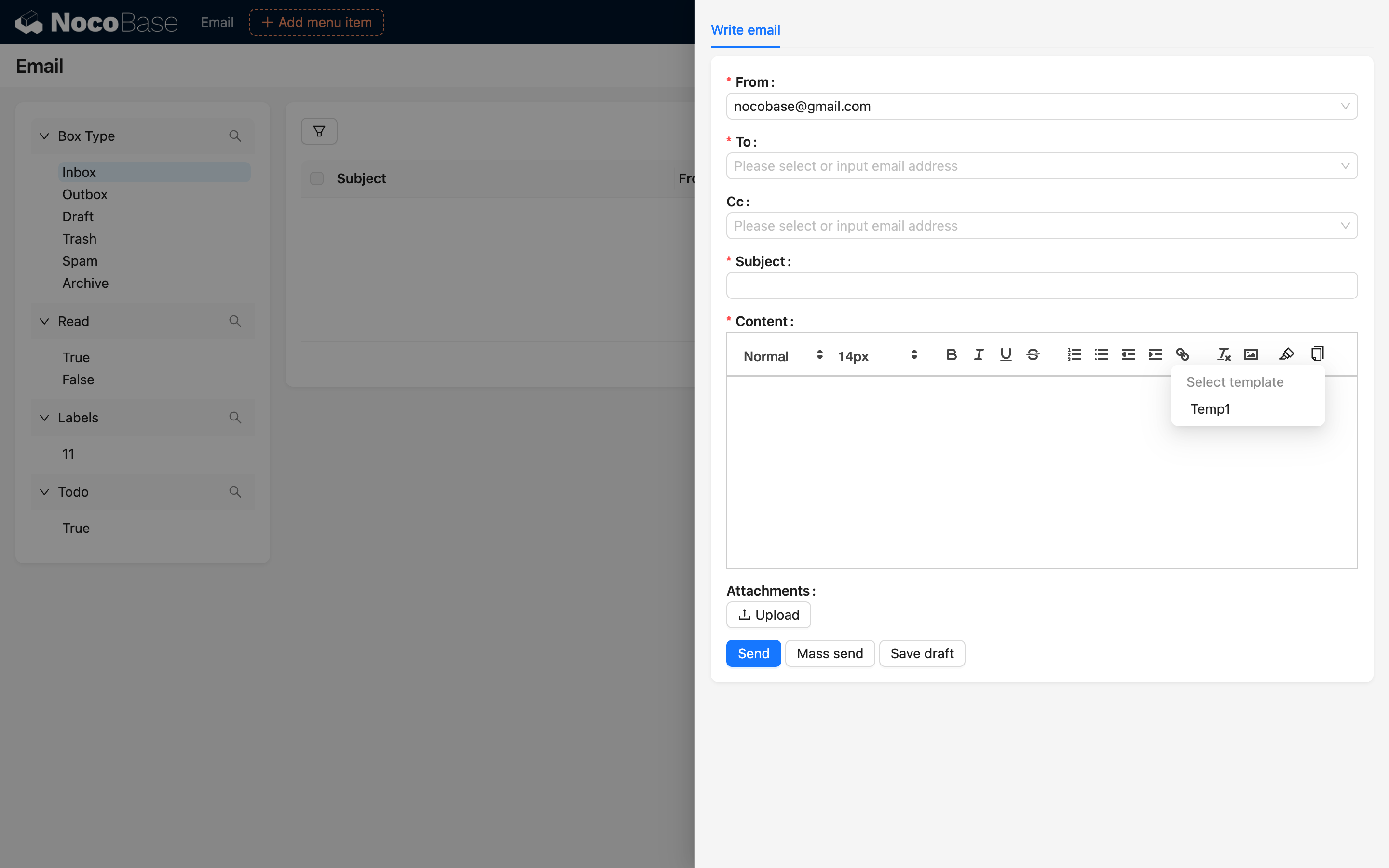Open the template copy icon in toolbar
The image size is (1389, 868).
1317,353
